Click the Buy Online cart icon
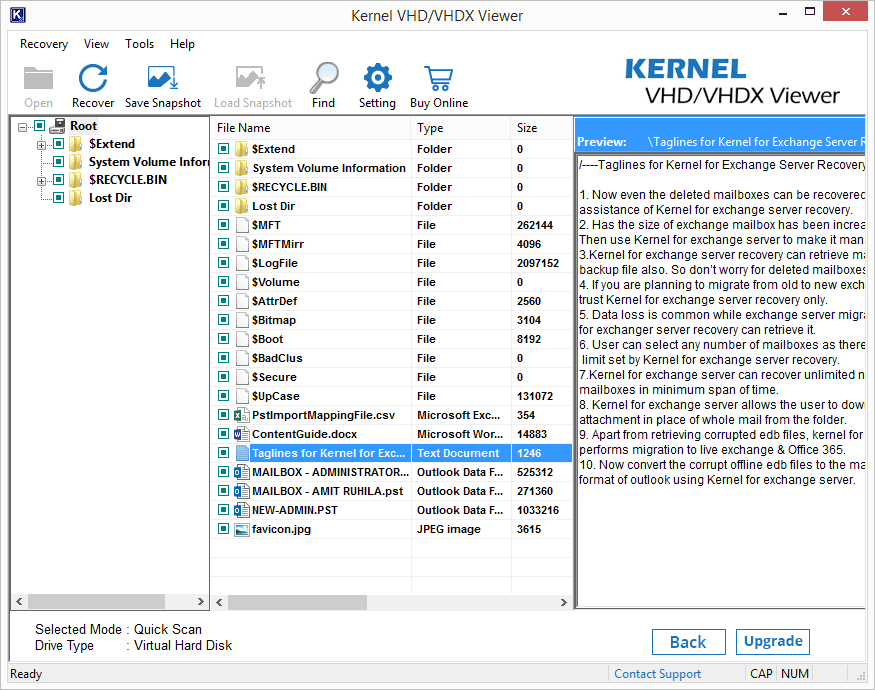This screenshot has width=875, height=690. (438, 80)
